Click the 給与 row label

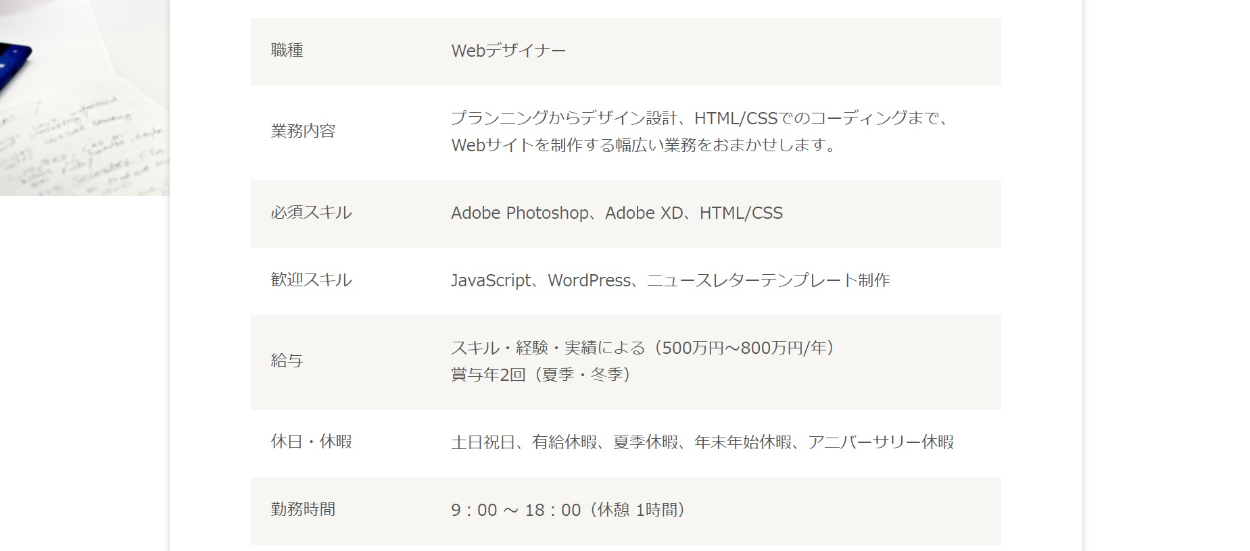287,361
